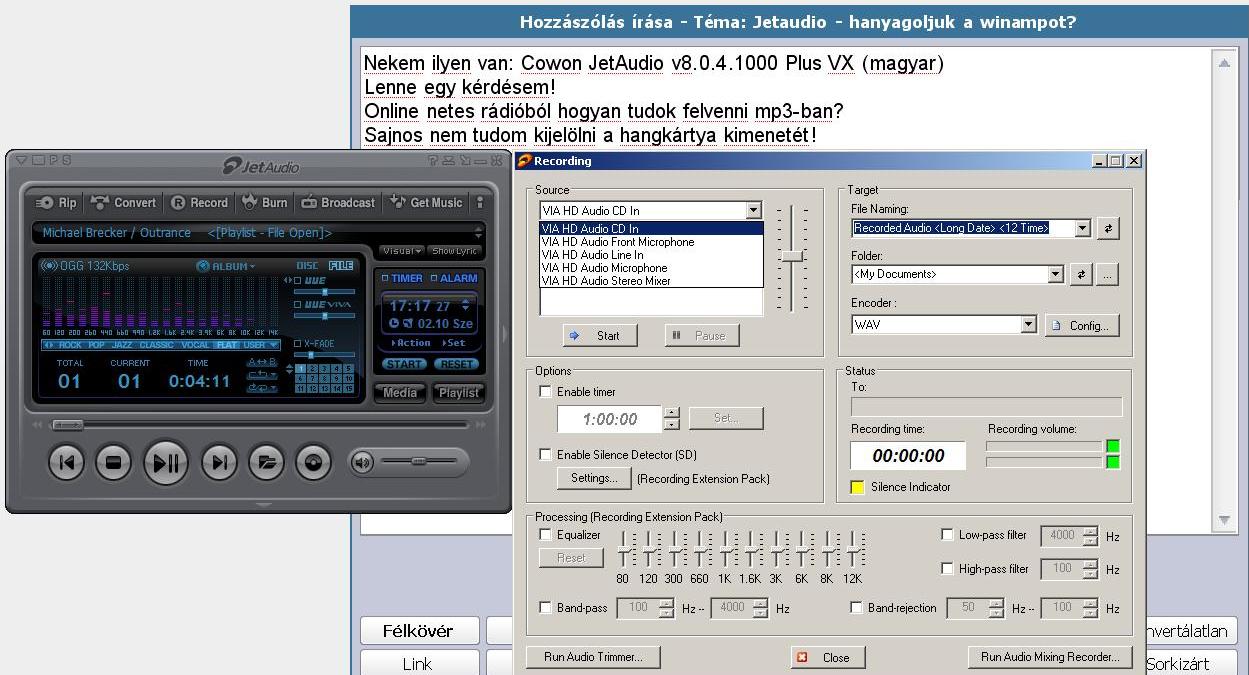Click the OGG 132Kbps stream icon
The image size is (1249, 675).
(x=47, y=266)
